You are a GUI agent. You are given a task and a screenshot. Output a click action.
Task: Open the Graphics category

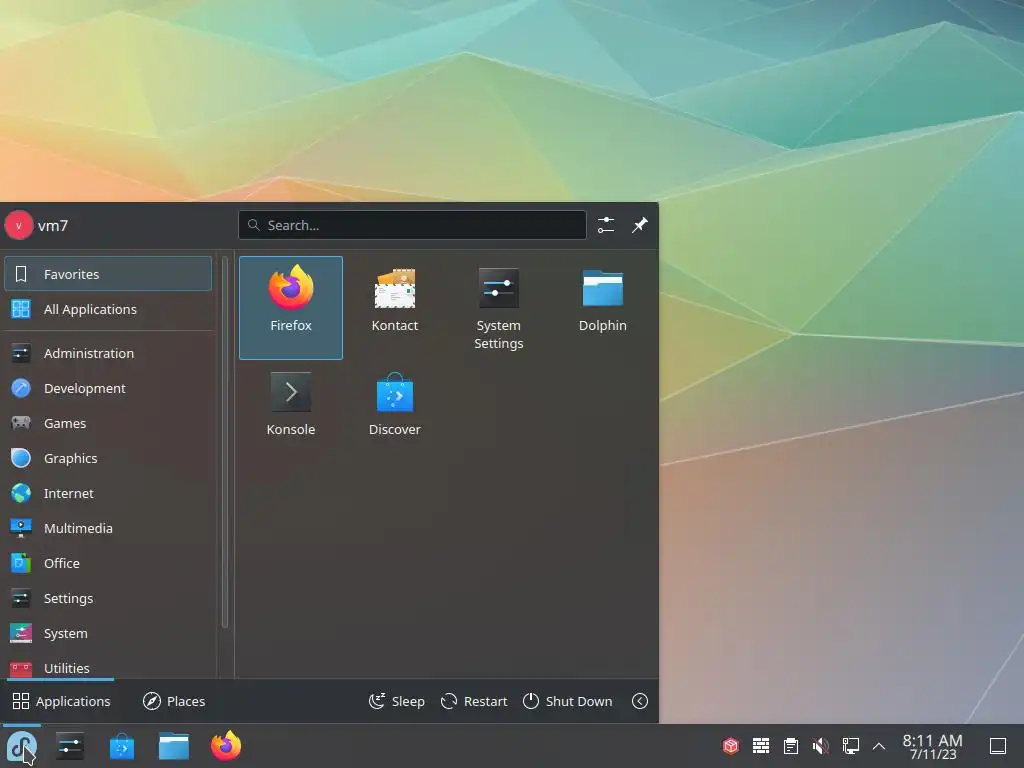[x=108, y=458]
